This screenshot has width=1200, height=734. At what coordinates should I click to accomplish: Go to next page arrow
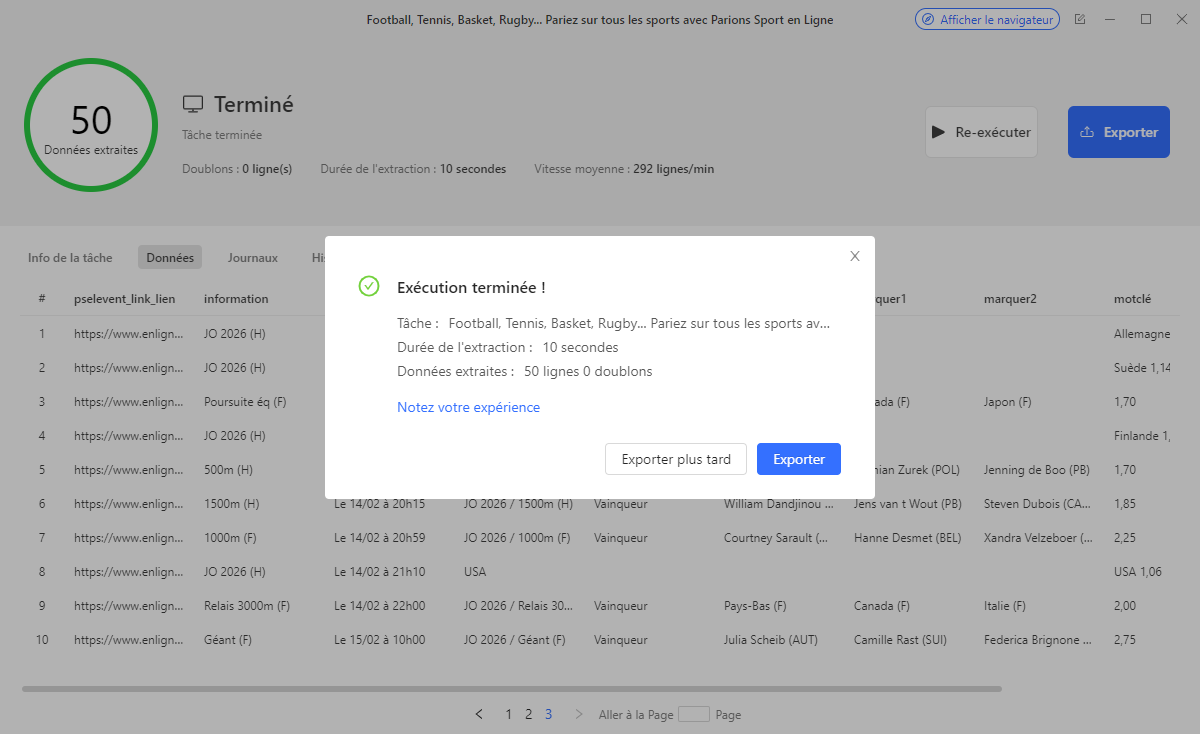tap(578, 714)
